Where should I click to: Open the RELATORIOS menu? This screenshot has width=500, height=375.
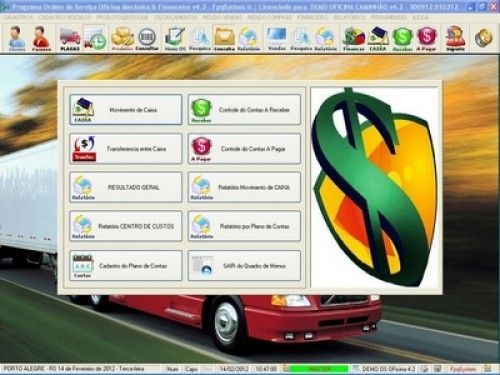[350, 17]
